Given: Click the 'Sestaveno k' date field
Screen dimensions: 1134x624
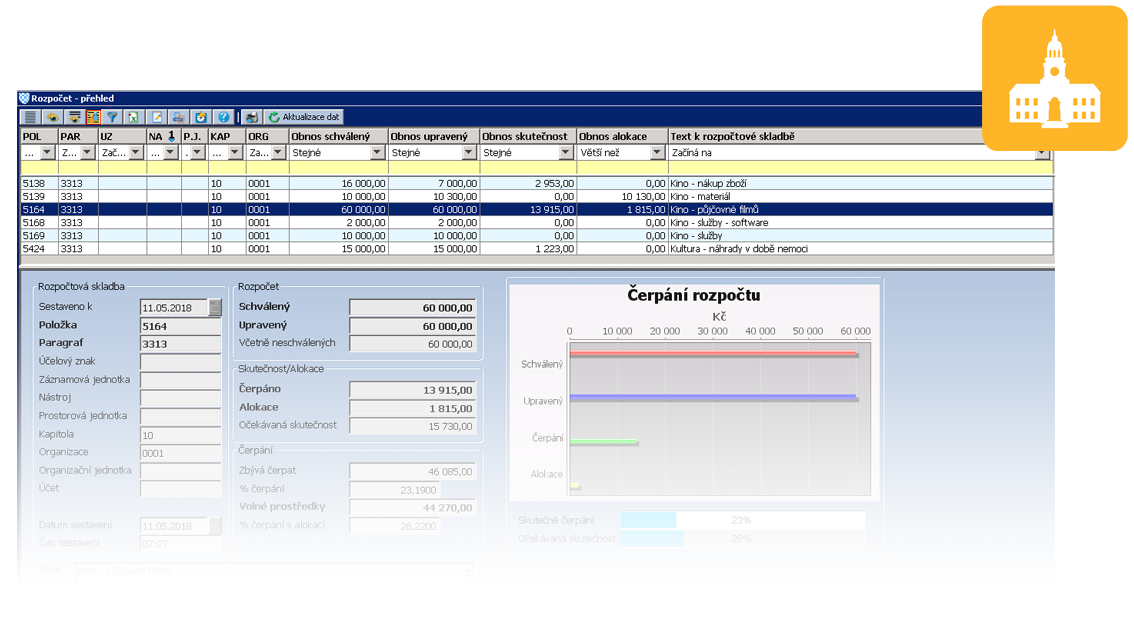Looking at the screenshot, I should 174,307.
